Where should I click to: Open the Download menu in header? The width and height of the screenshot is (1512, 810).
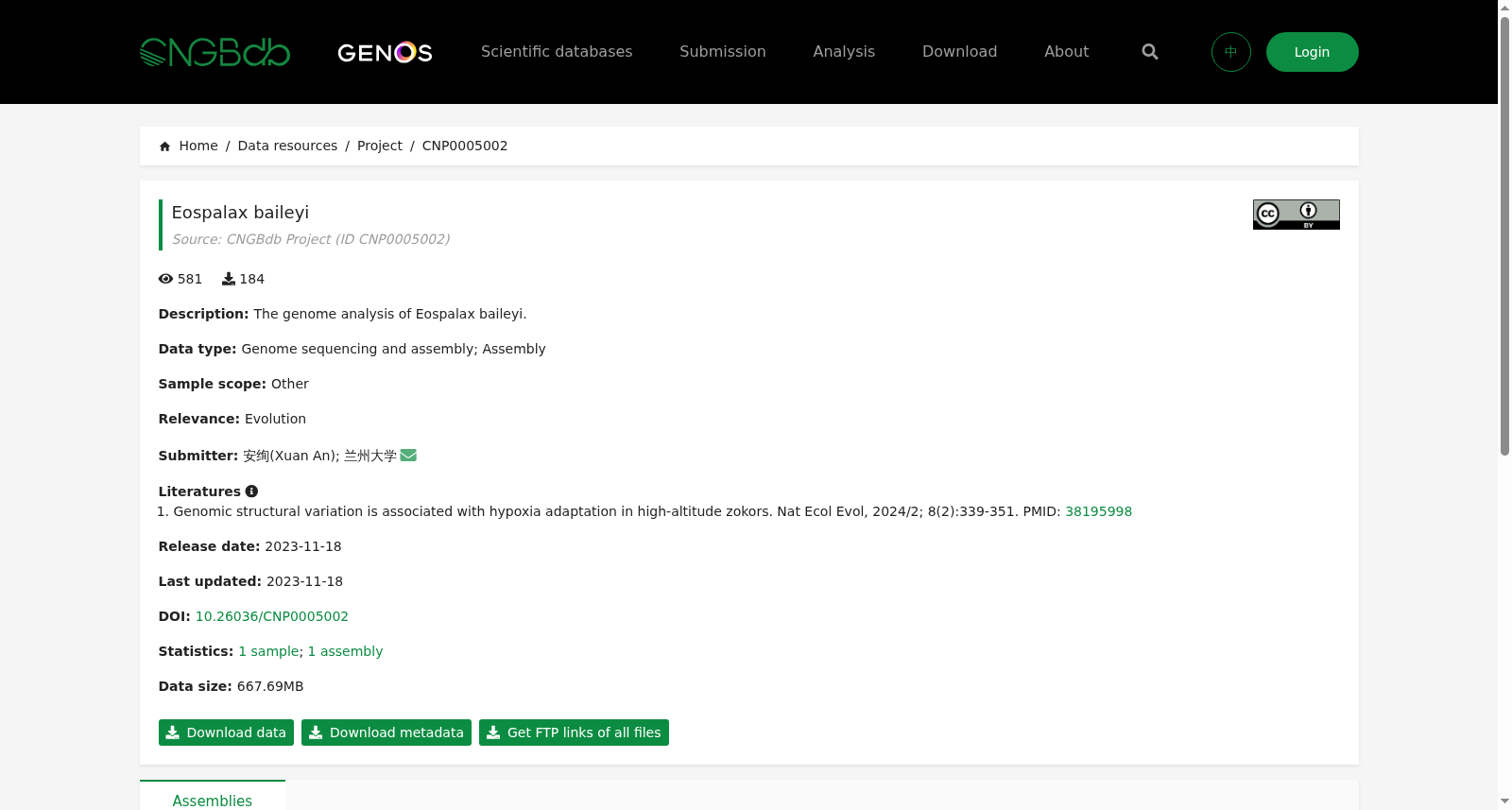(x=959, y=52)
